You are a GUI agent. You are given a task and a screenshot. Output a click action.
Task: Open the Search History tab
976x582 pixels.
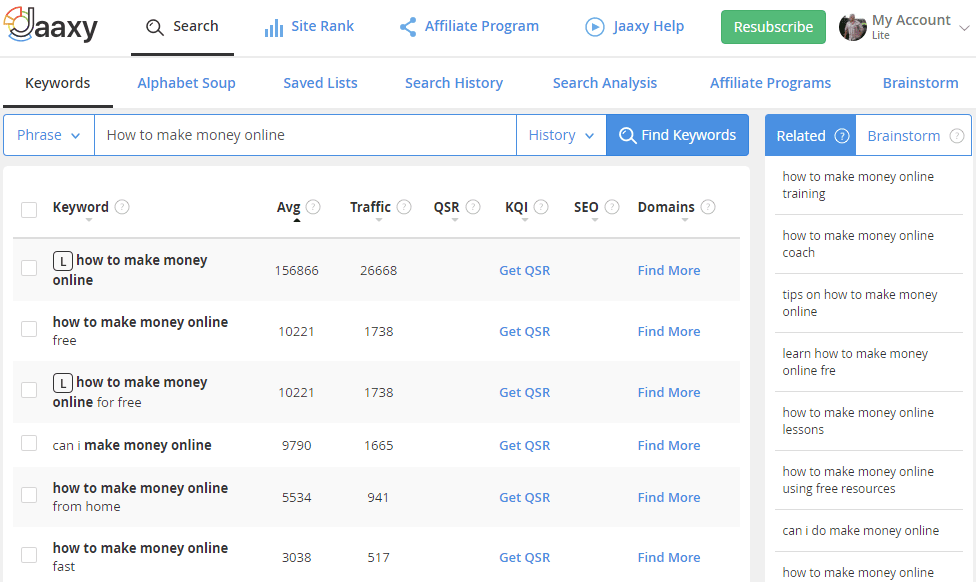pyautogui.click(x=454, y=83)
